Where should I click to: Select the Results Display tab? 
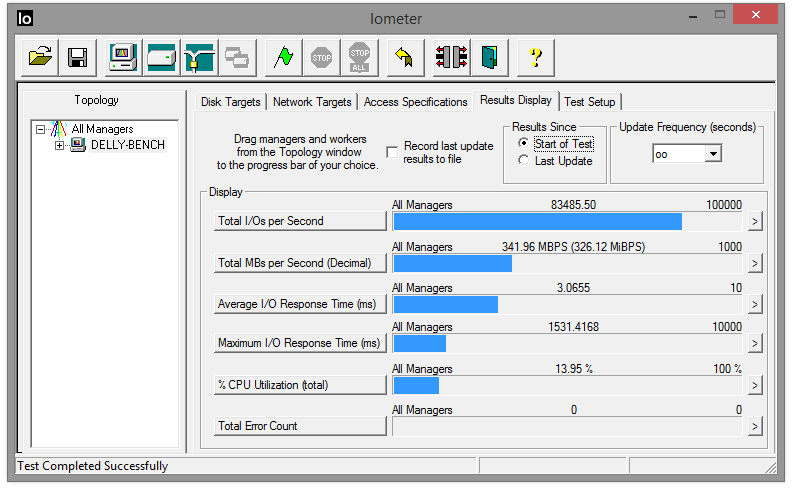tap(516, 101)
